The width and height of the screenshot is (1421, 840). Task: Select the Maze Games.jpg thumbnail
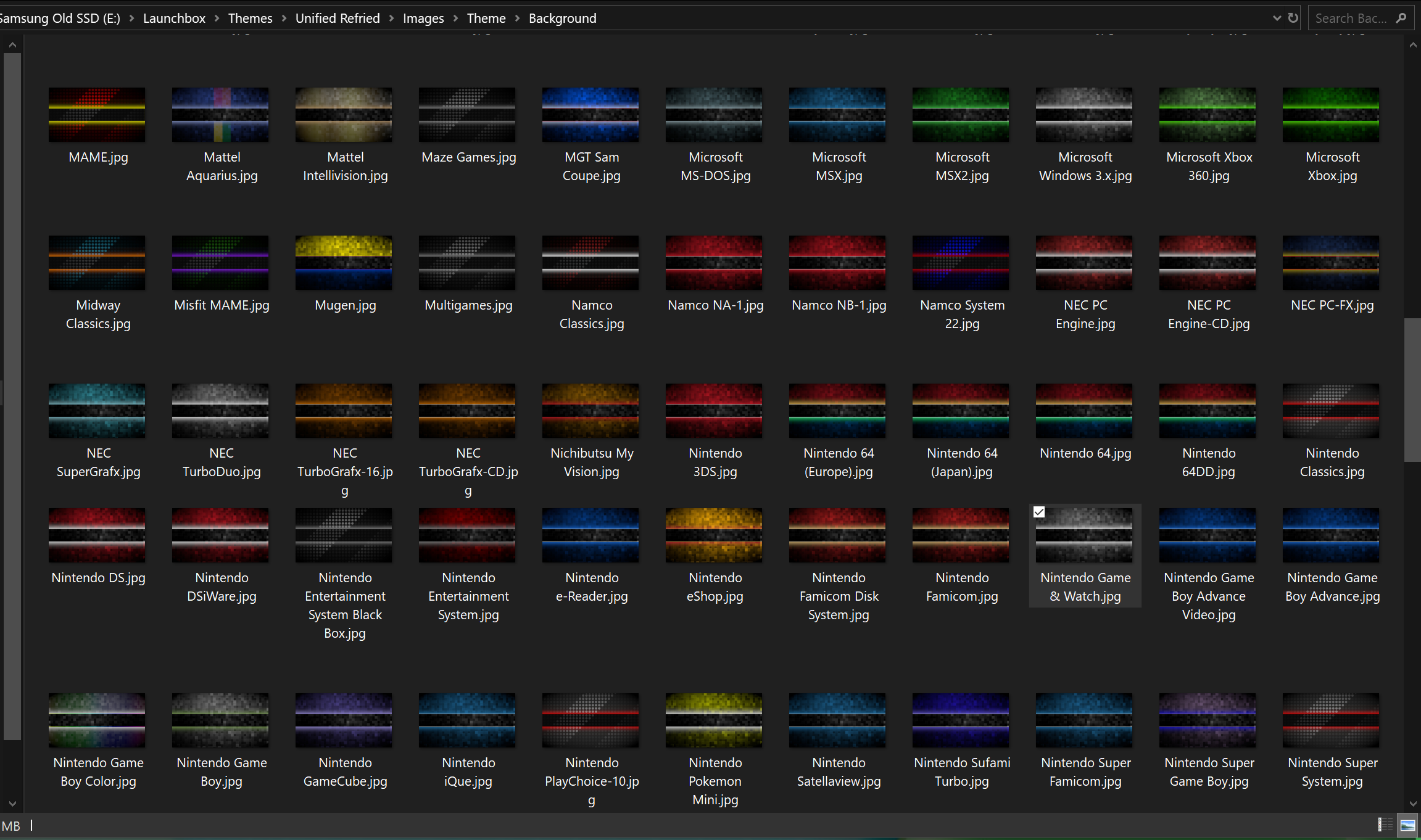[x=467, y=115]
